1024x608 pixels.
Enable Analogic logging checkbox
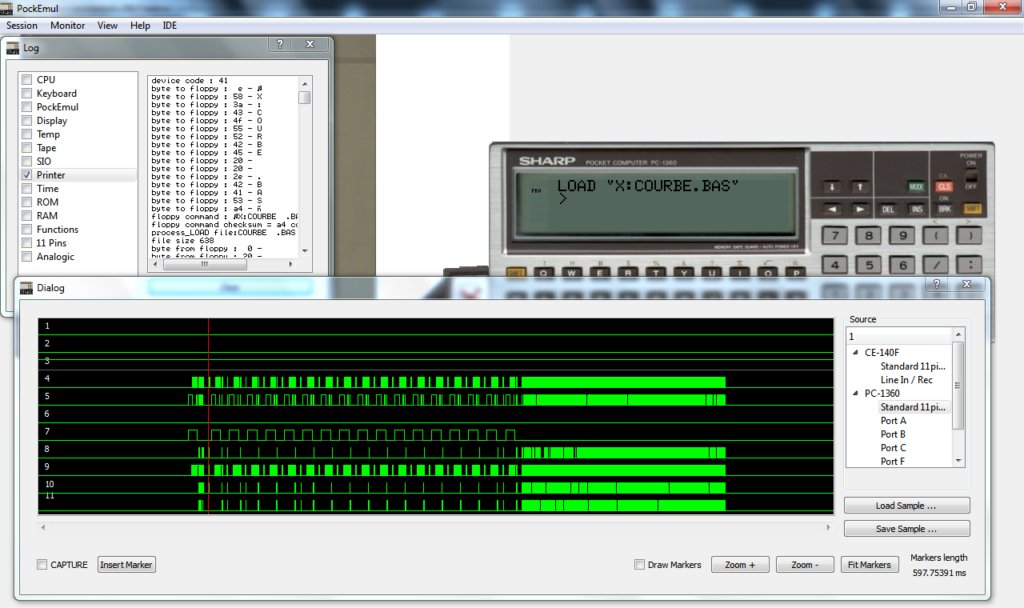coord(27,257)
